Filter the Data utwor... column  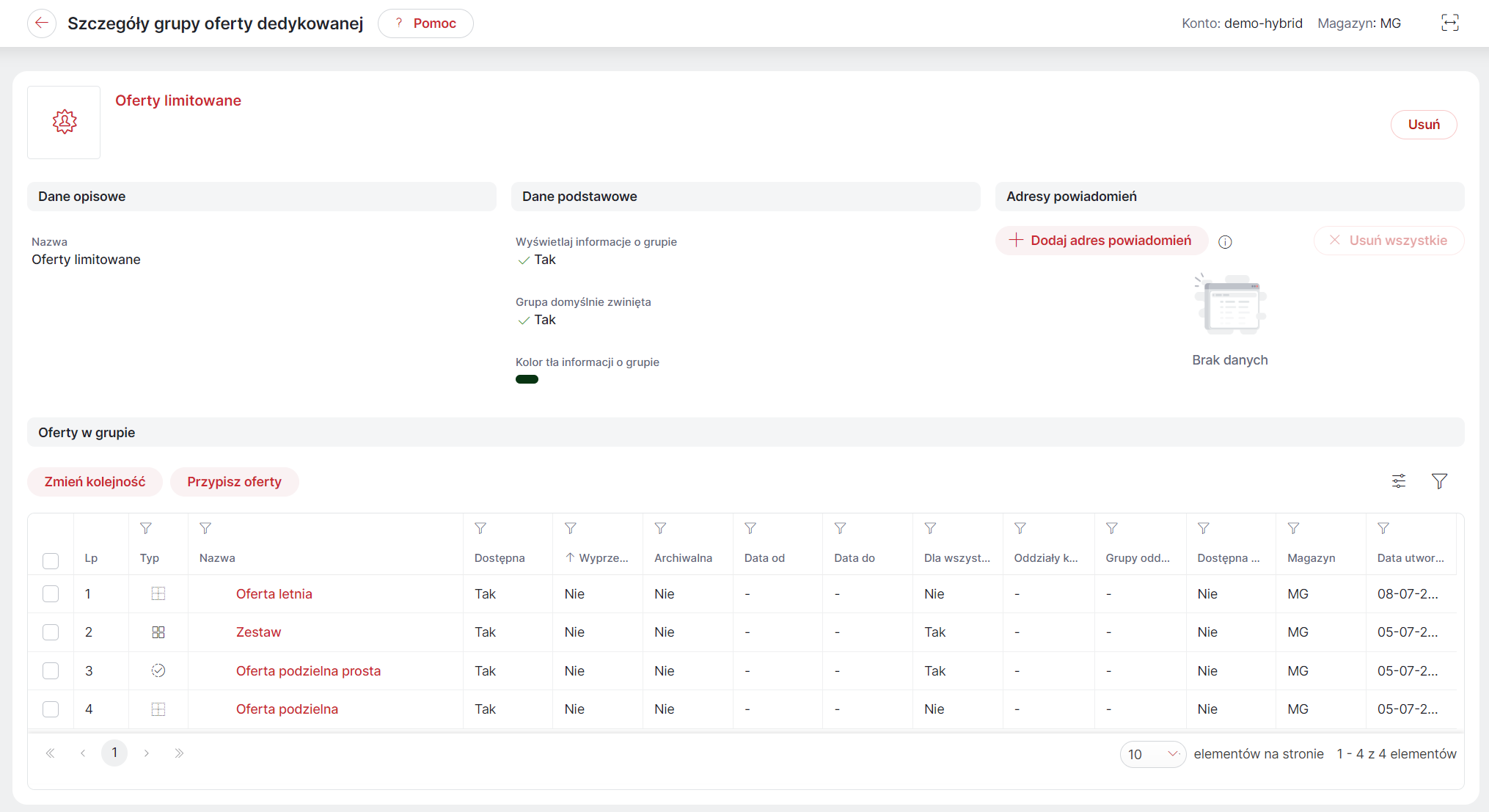[x=1383, y=528]
